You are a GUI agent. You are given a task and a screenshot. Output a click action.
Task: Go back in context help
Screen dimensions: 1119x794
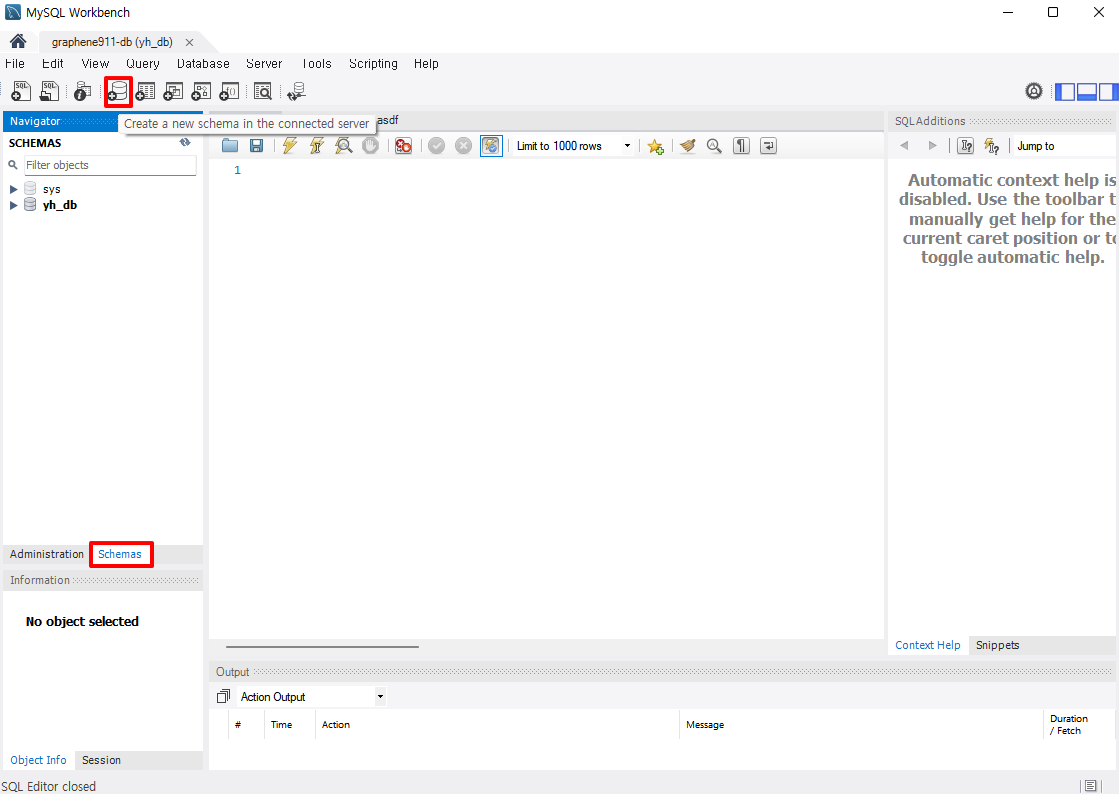[904, 146]
